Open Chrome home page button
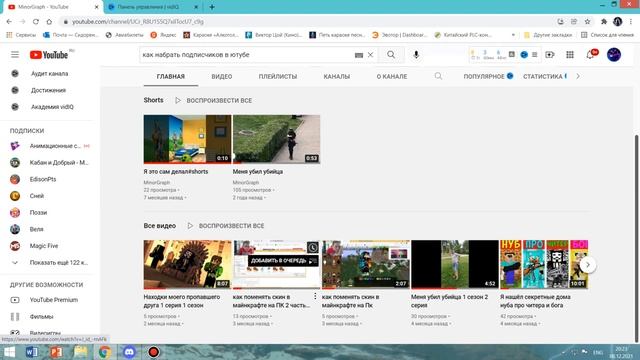 (49, 22)
